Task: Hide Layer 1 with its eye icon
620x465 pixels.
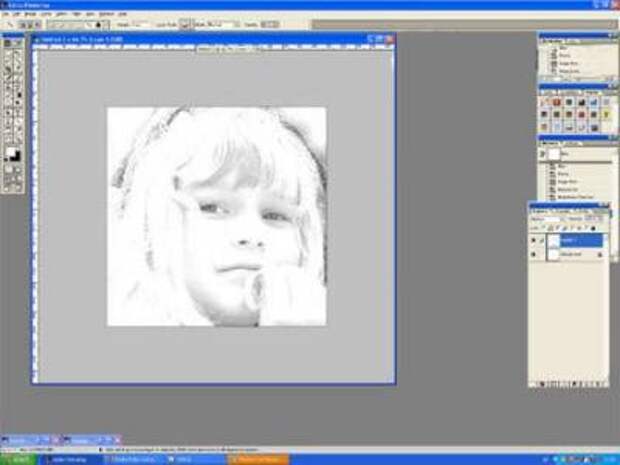Action: [x=533, y=240]
